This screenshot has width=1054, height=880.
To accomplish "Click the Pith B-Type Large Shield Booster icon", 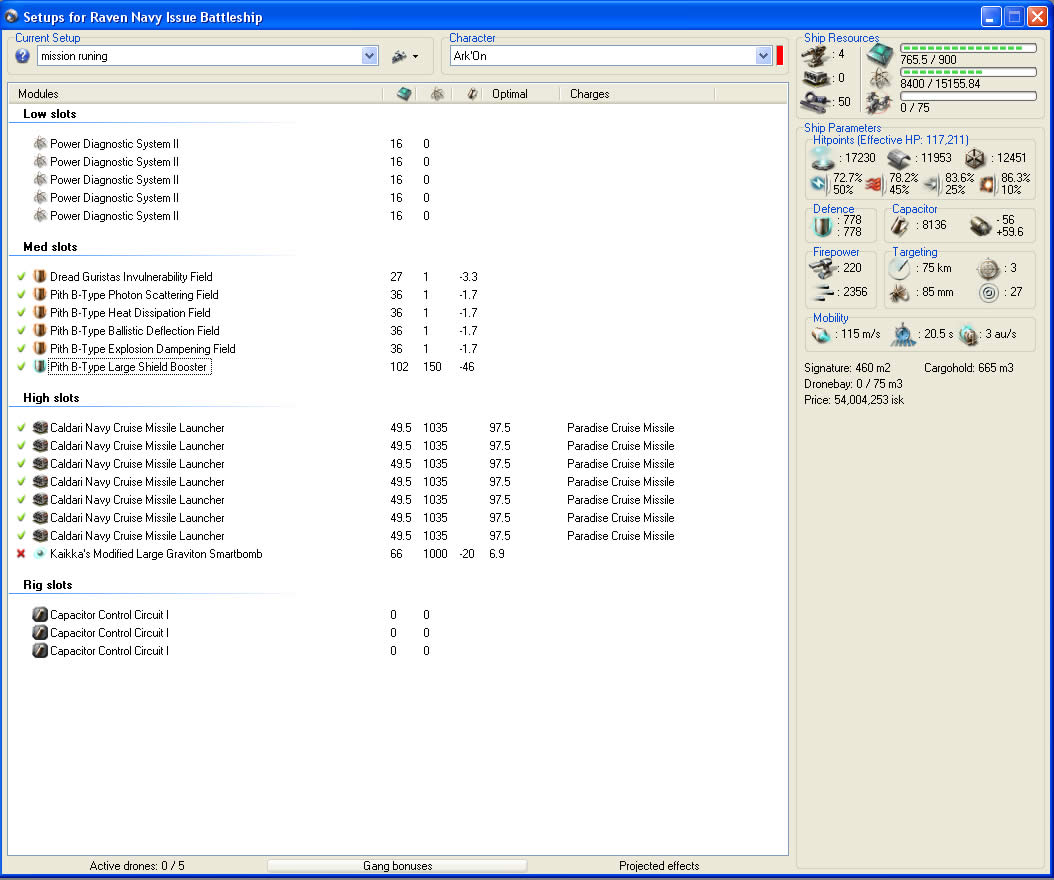I will point(40,367).
